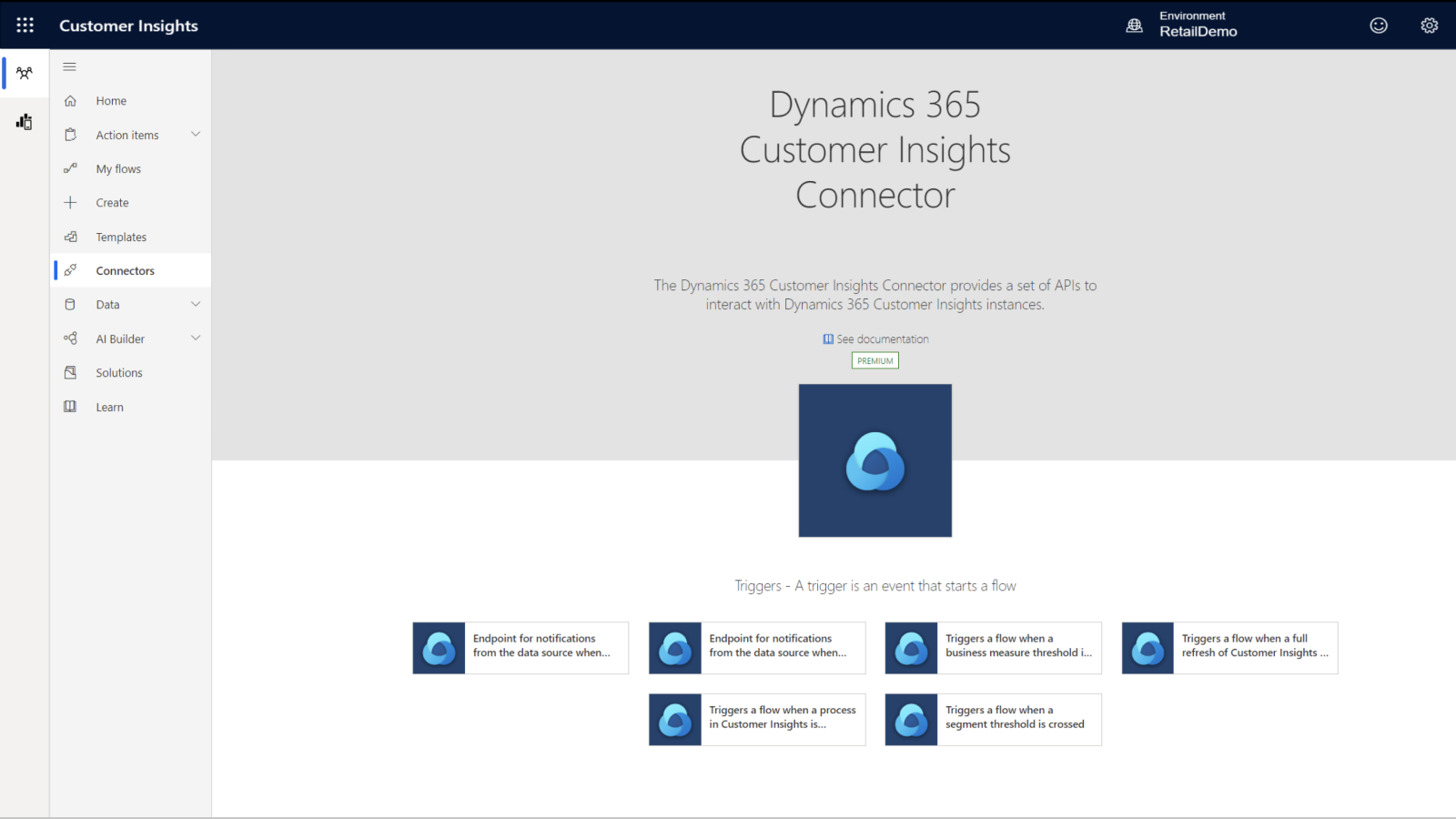This screenshot has width=1456, height=819.
Task: Expand the Data menu chevron
Action: point(196,304)
